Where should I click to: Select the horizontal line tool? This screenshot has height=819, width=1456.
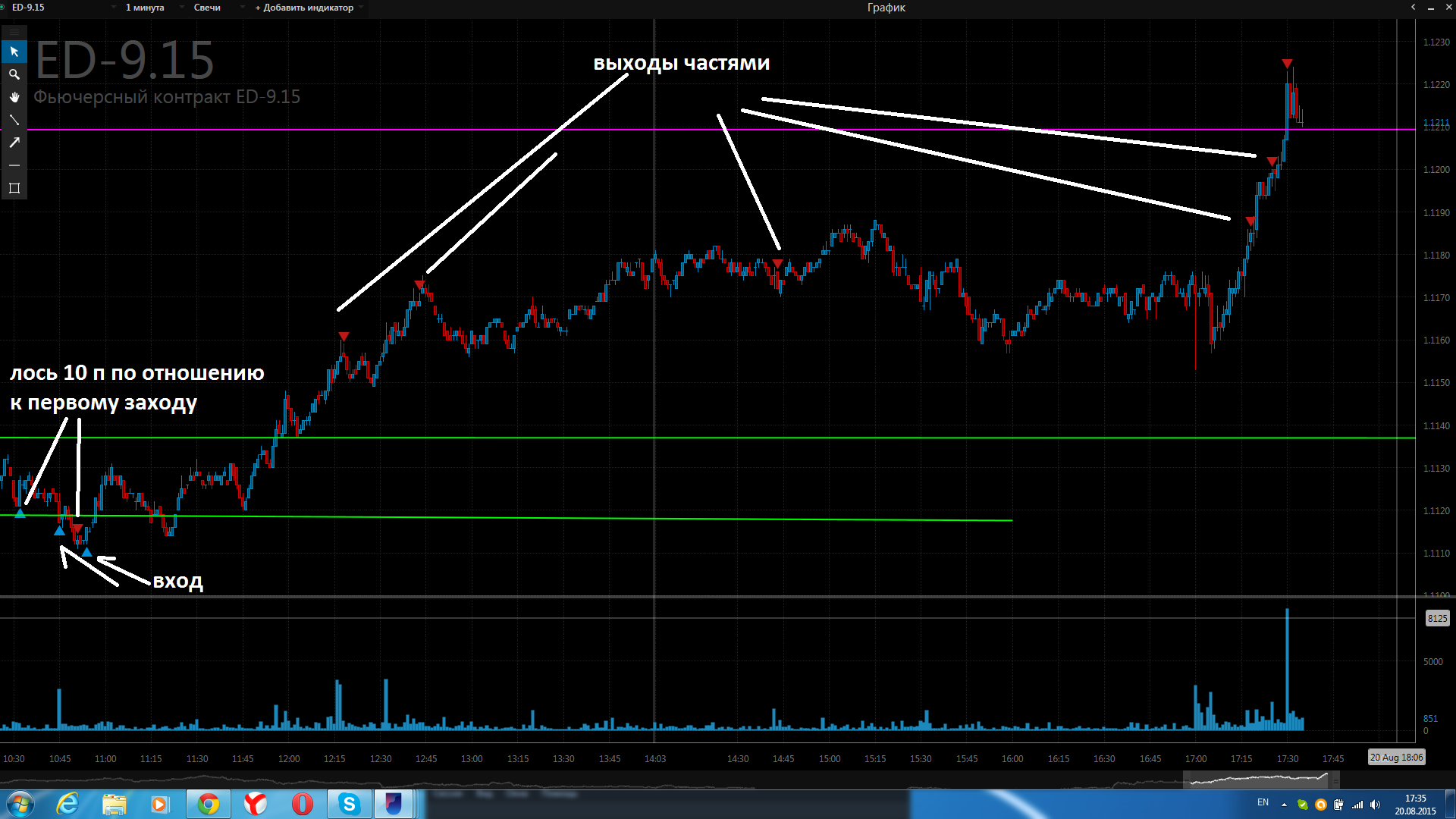14,165
